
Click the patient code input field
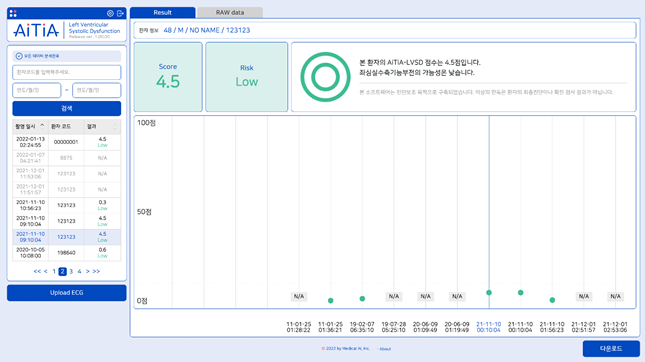(x=67, y=72)
